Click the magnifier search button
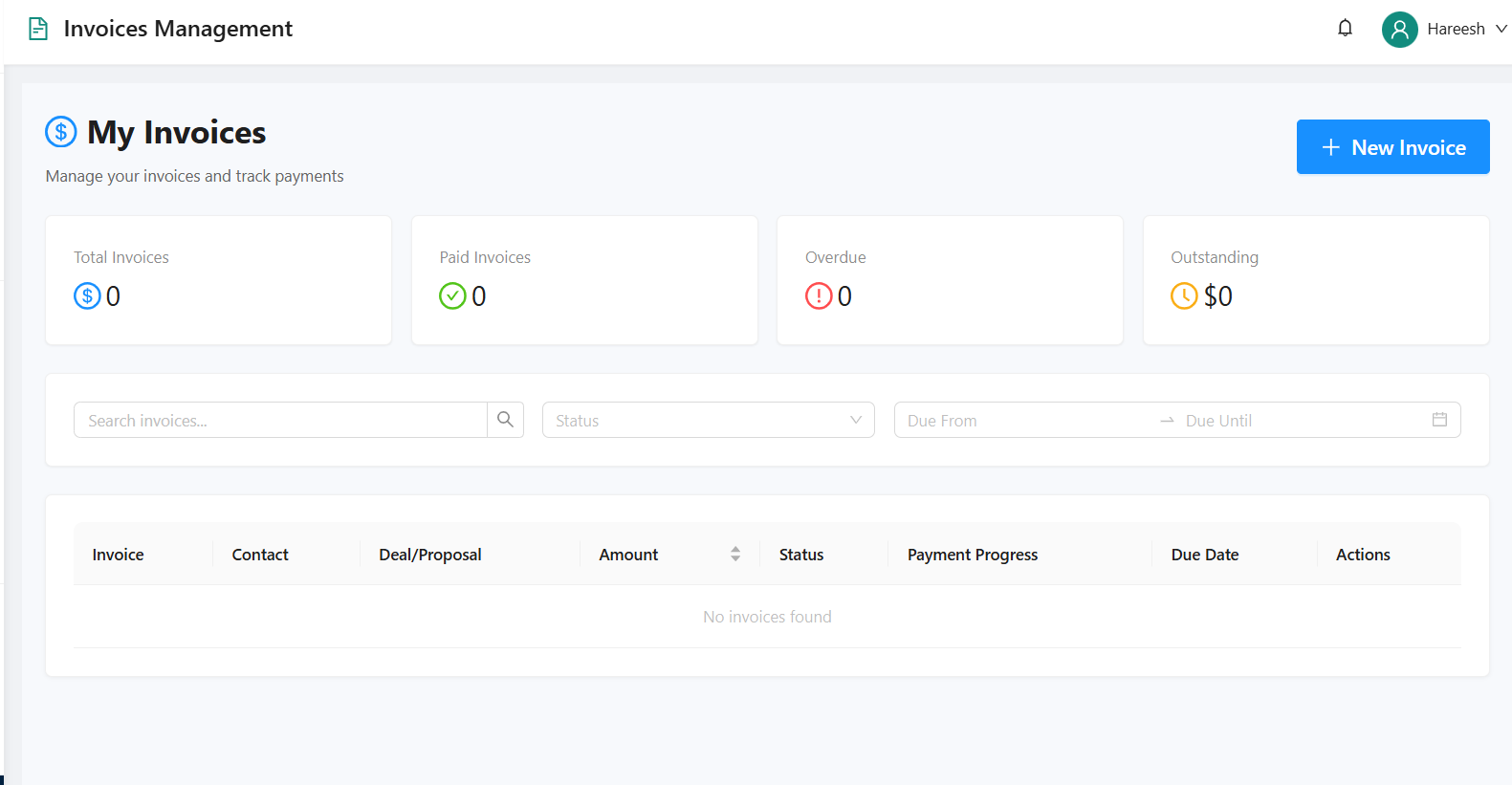Viewport: 1512px width, 785px height. pyautogui.click(x=505, y=420)
